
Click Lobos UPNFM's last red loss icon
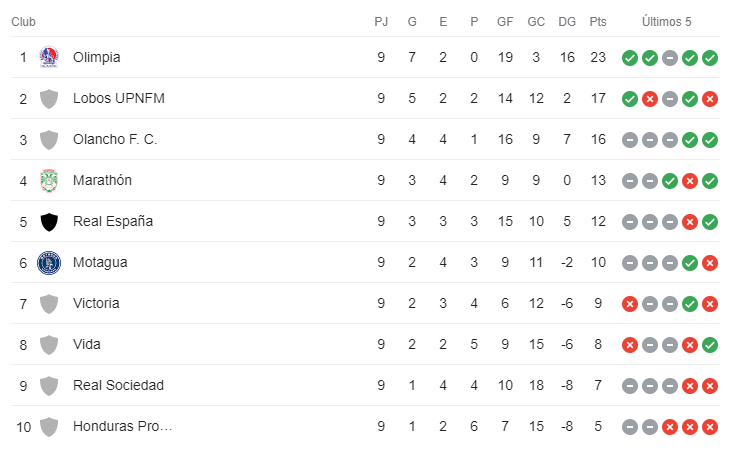710,99
